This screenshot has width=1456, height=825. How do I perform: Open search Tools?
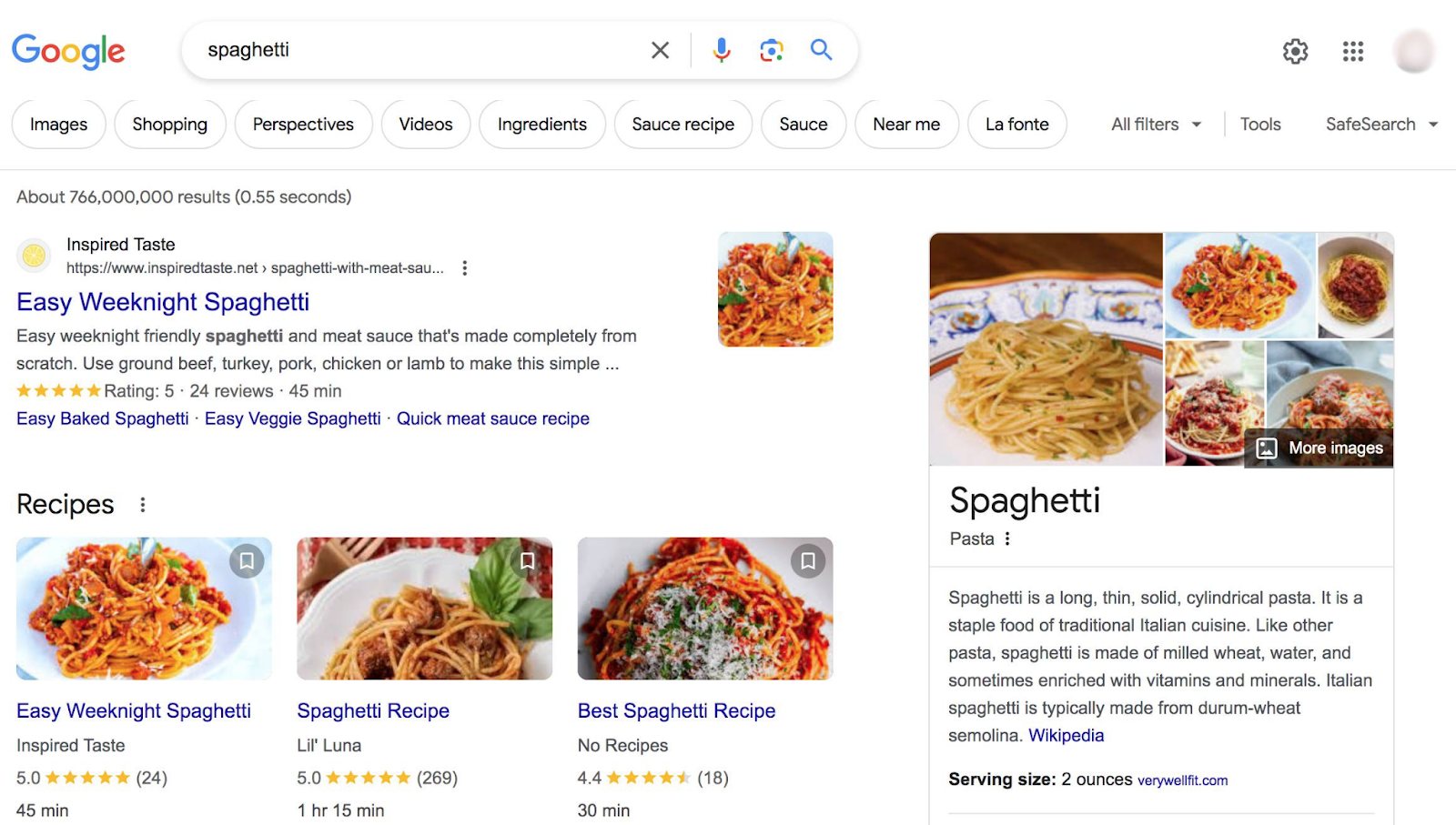click(x=1259, y=124)
